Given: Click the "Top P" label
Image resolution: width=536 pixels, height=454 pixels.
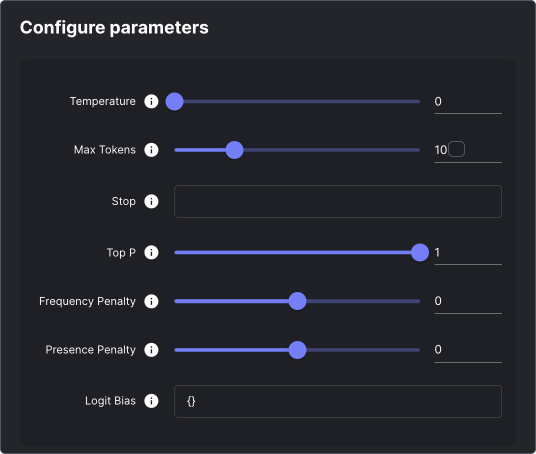Looking at the screenshot, I should click(x=121, y=253).
